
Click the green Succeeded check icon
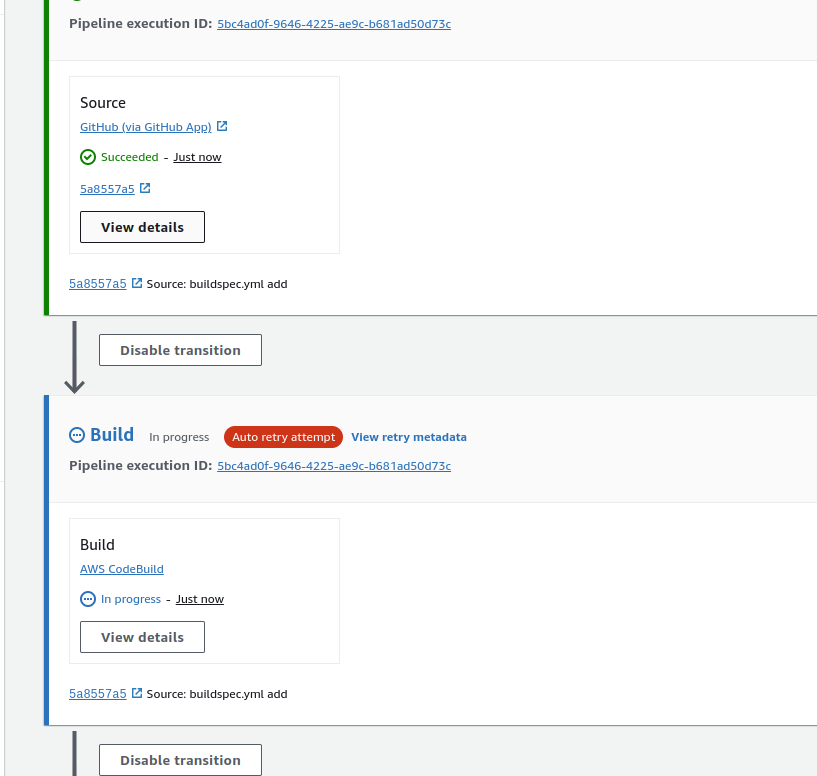pyautogui.click(x=88, y=157)
